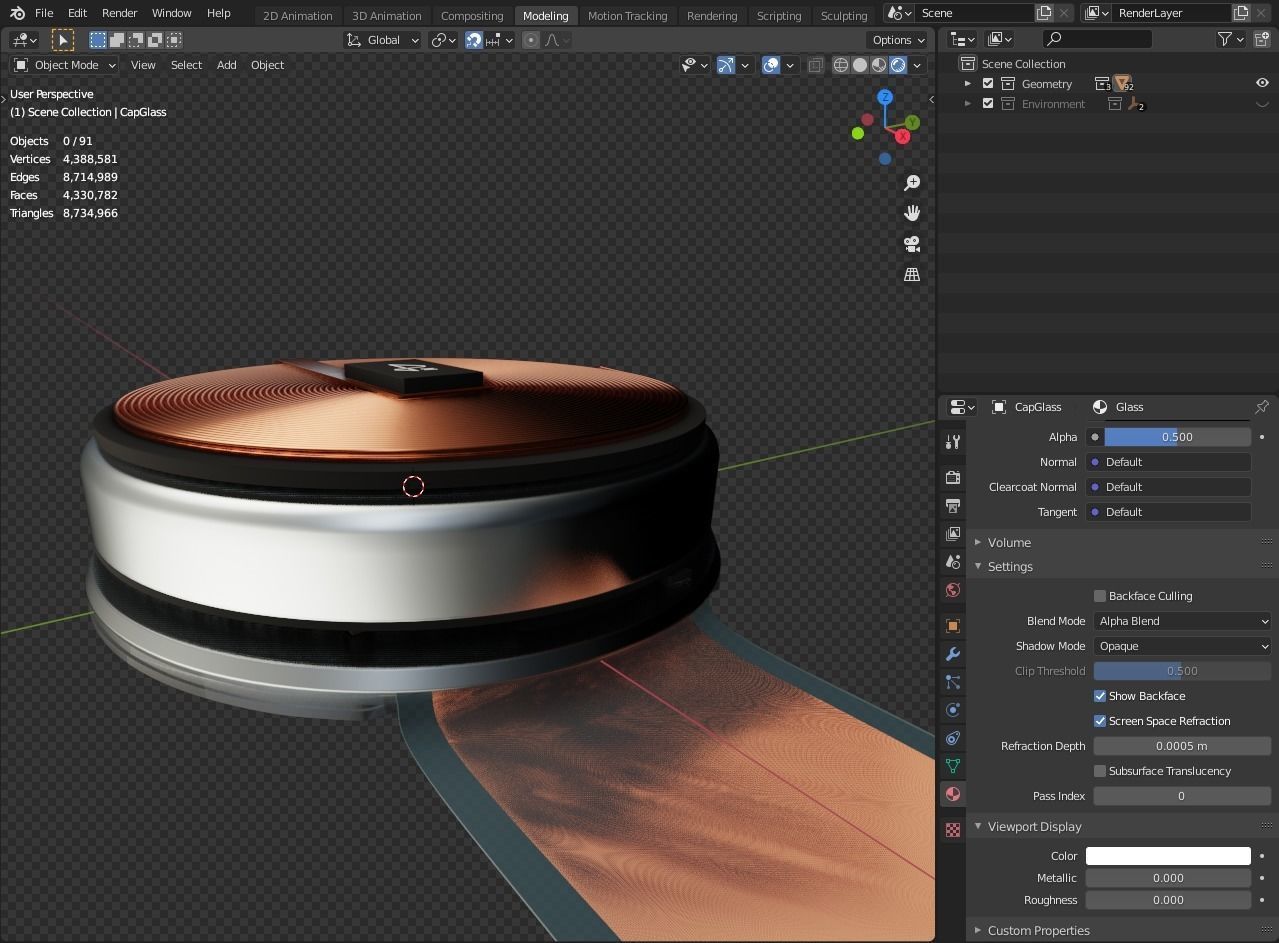
Task: Open the Modifier Properties wrench tab
Action: point(952,654)
